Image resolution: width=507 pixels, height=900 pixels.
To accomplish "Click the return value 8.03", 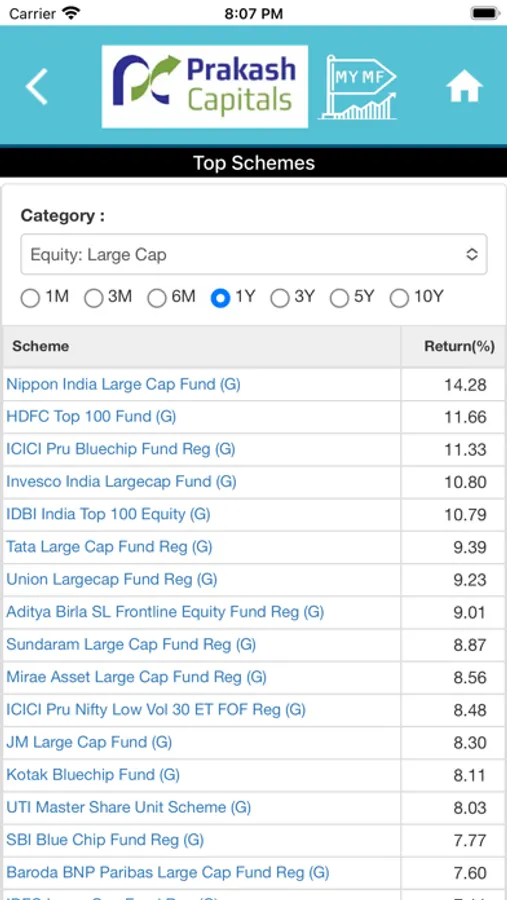I will 470,808.
